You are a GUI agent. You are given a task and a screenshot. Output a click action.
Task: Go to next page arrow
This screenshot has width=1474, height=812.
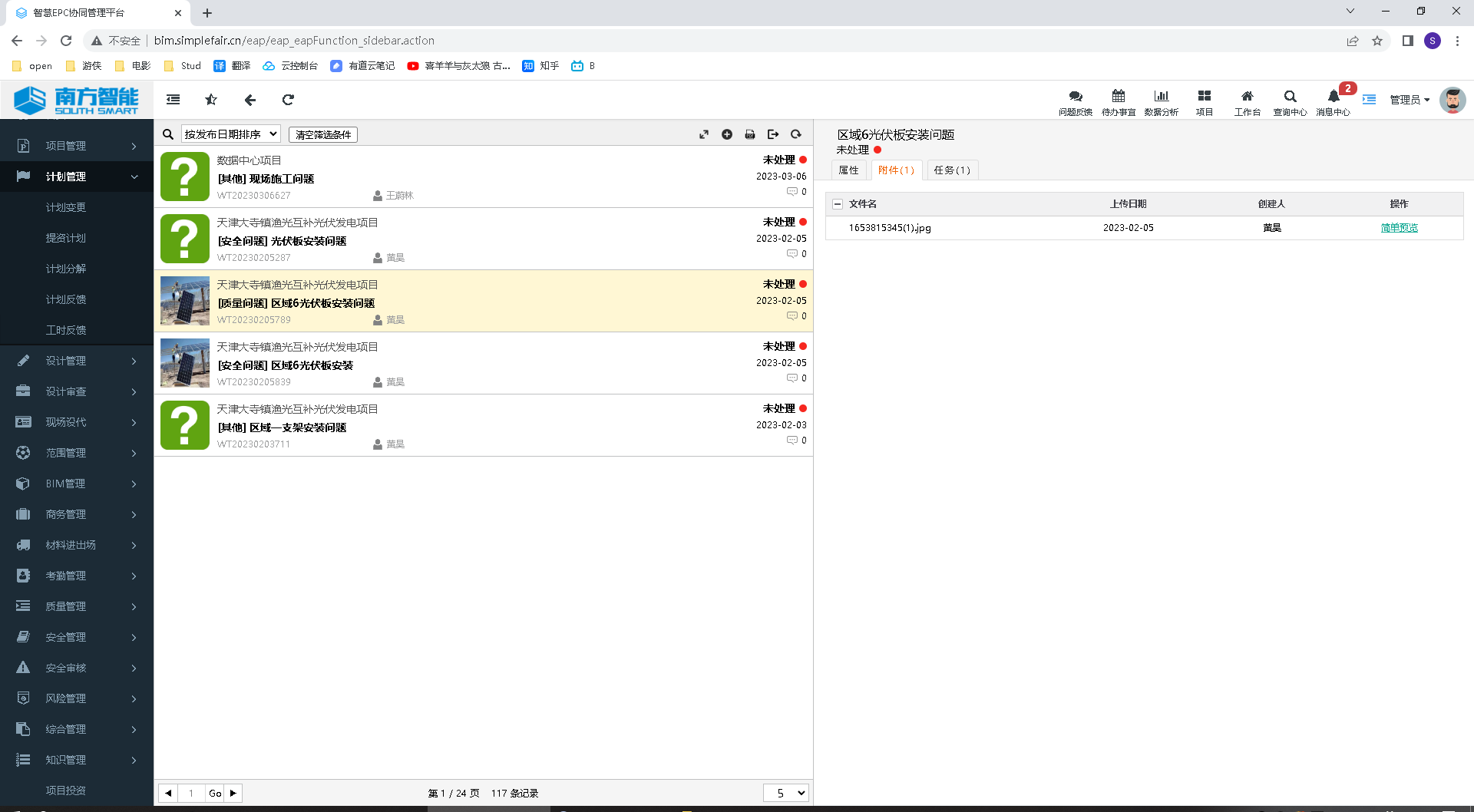pyautogui.click(x=233, y=793)
